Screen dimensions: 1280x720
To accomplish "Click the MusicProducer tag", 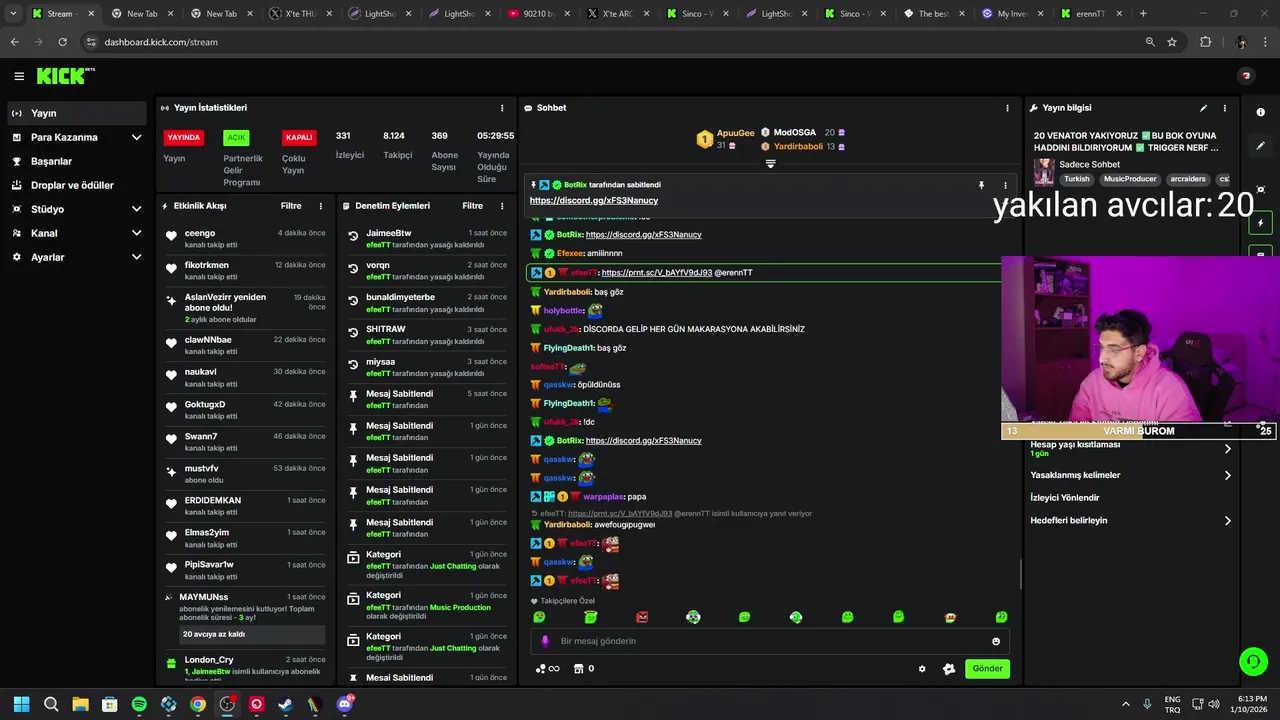I will (1130, 179).
